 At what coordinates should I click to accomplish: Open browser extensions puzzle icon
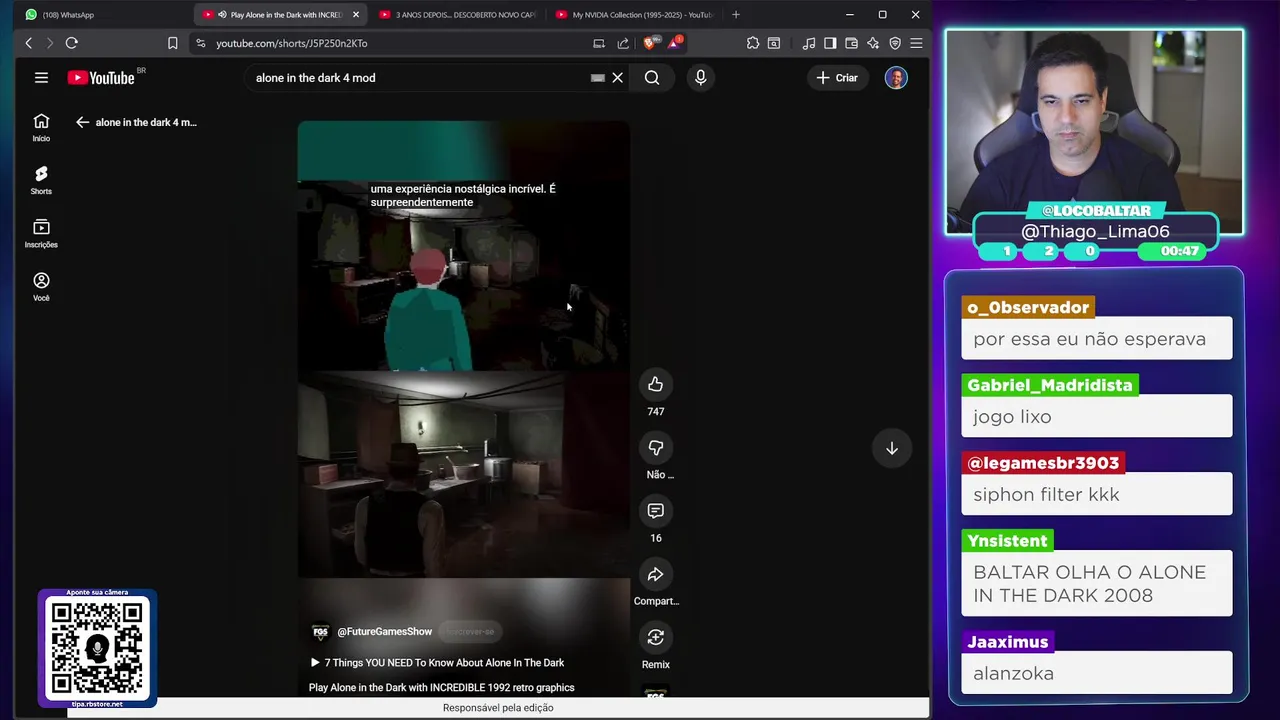pos(753,43)
